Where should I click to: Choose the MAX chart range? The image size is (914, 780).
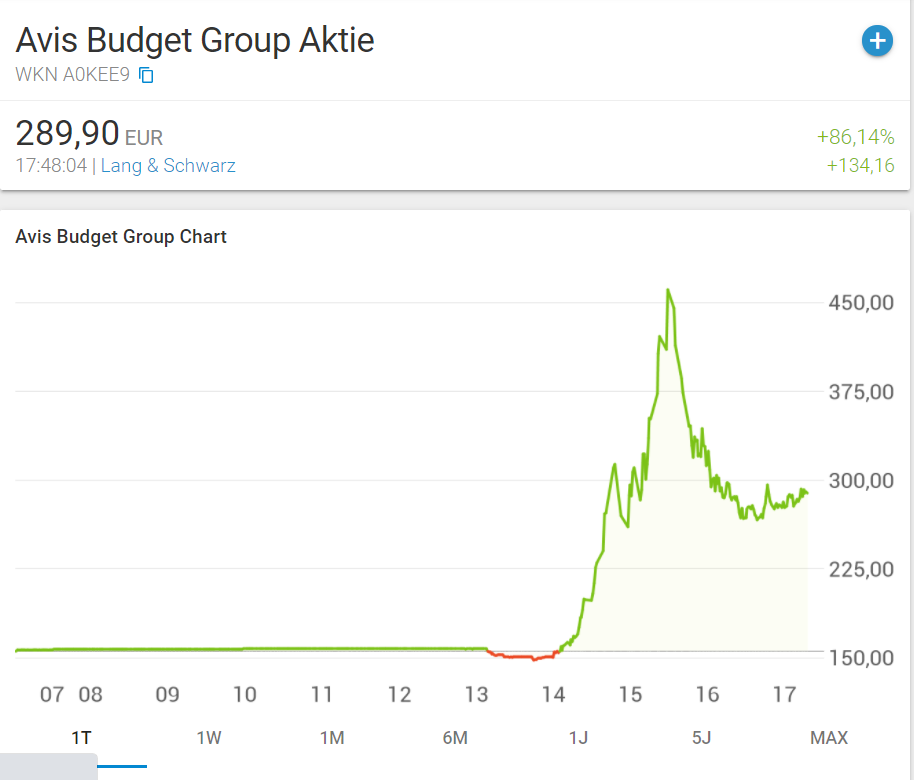(828, 738)
